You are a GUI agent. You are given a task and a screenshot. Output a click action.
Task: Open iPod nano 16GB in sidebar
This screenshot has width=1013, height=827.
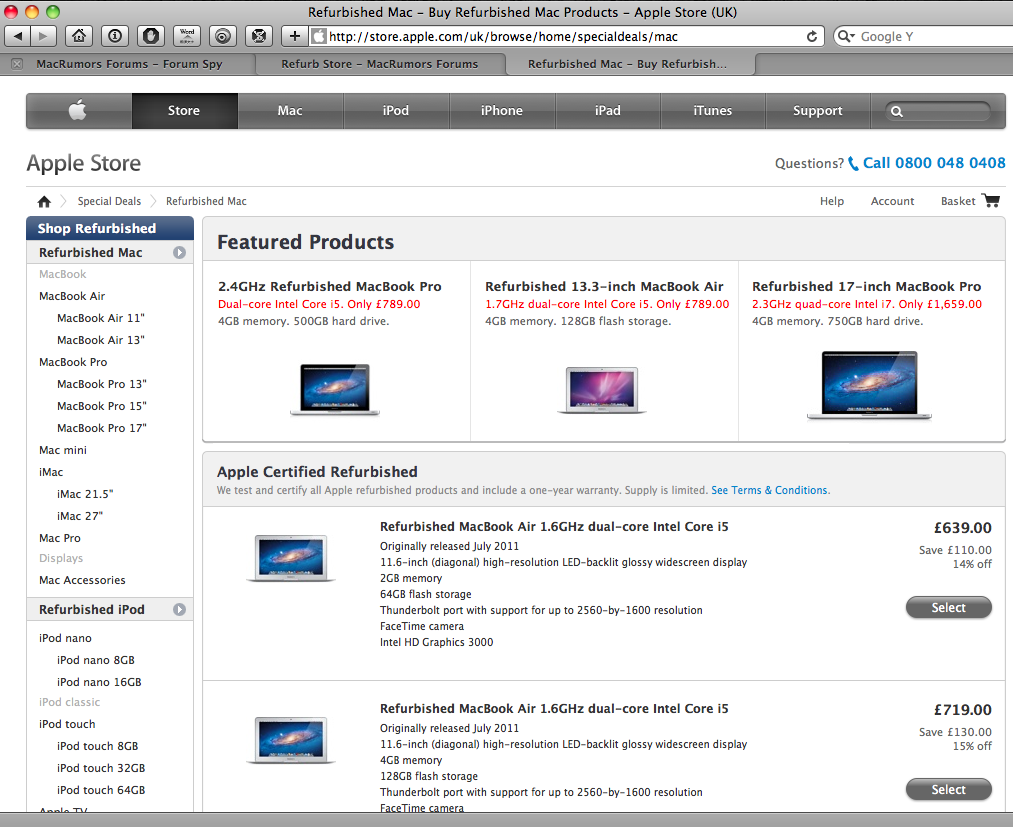(x=99, y=682)
